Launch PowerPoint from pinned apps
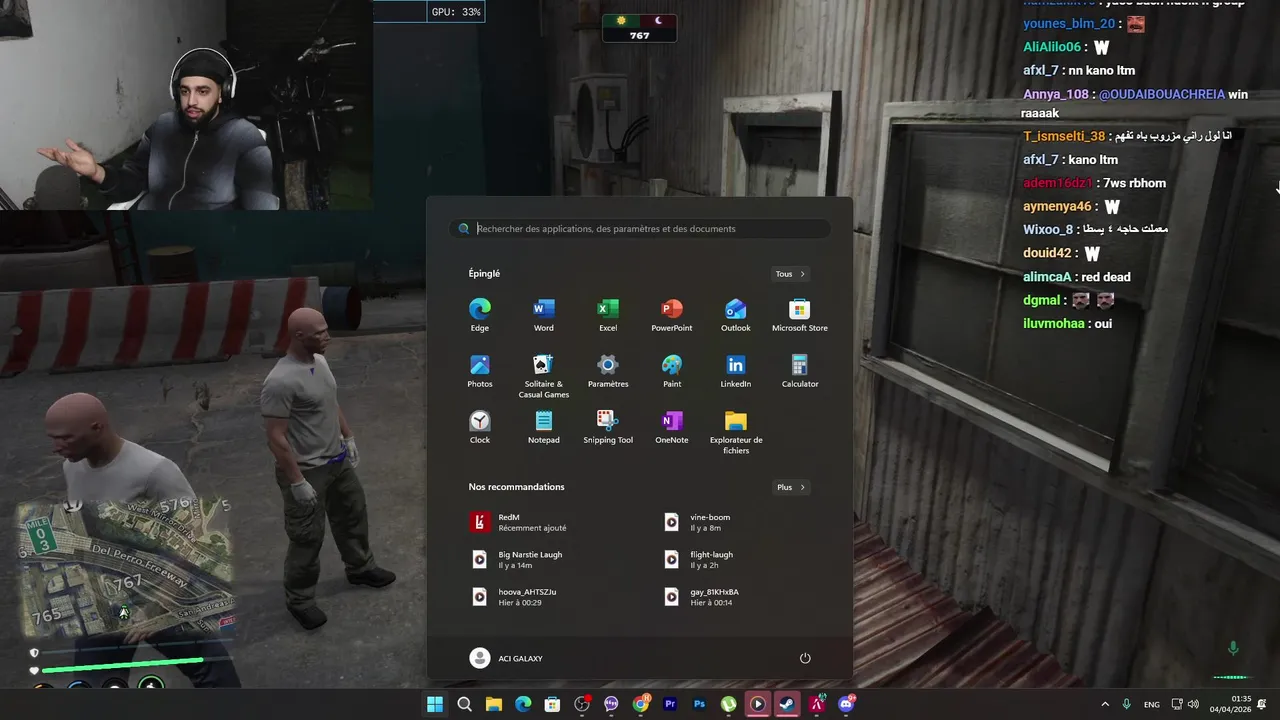Viewport: 1280px width, 720px height. point(672,315)
